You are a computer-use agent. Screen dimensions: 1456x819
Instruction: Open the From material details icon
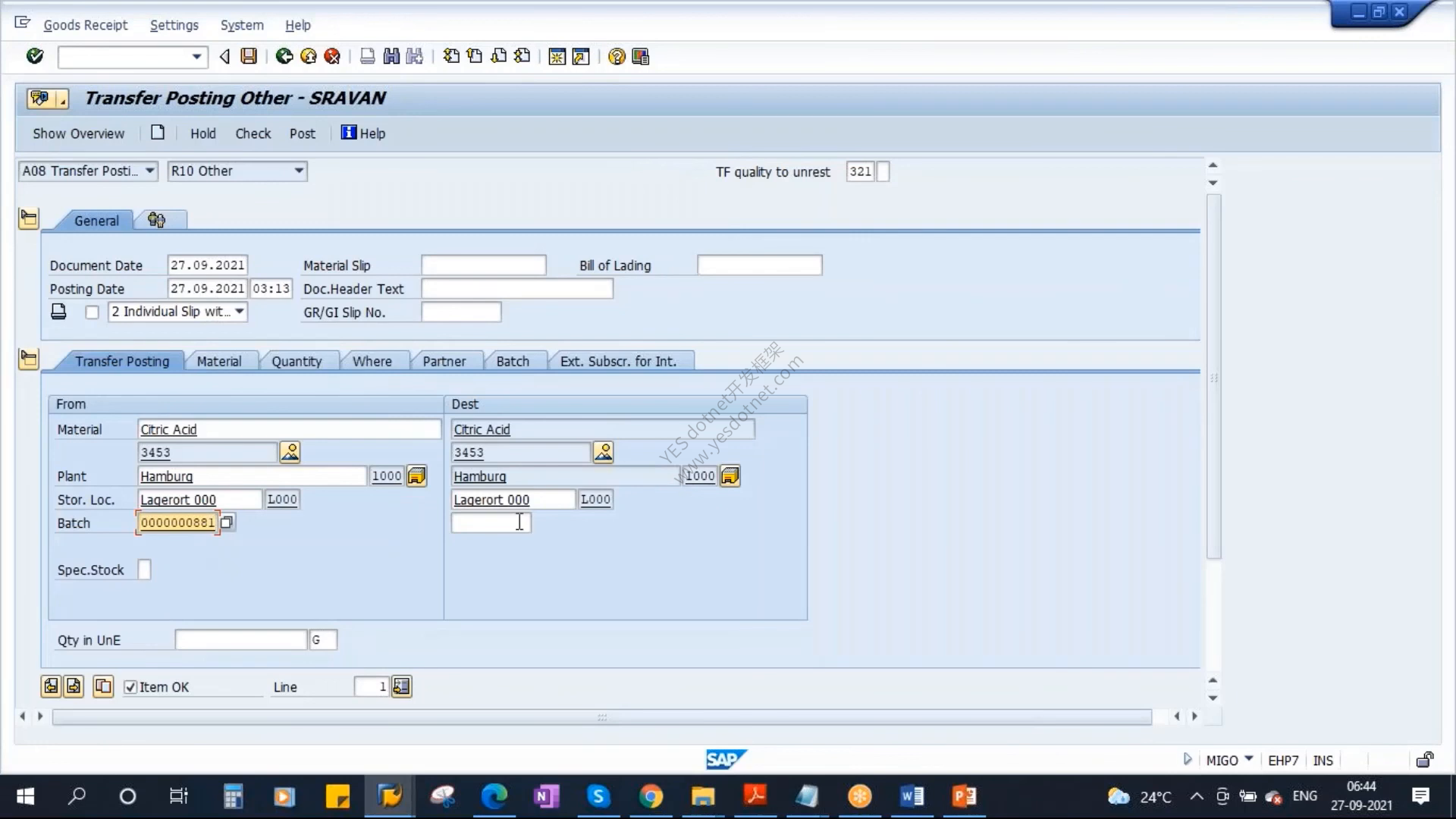tap(290, 452)
